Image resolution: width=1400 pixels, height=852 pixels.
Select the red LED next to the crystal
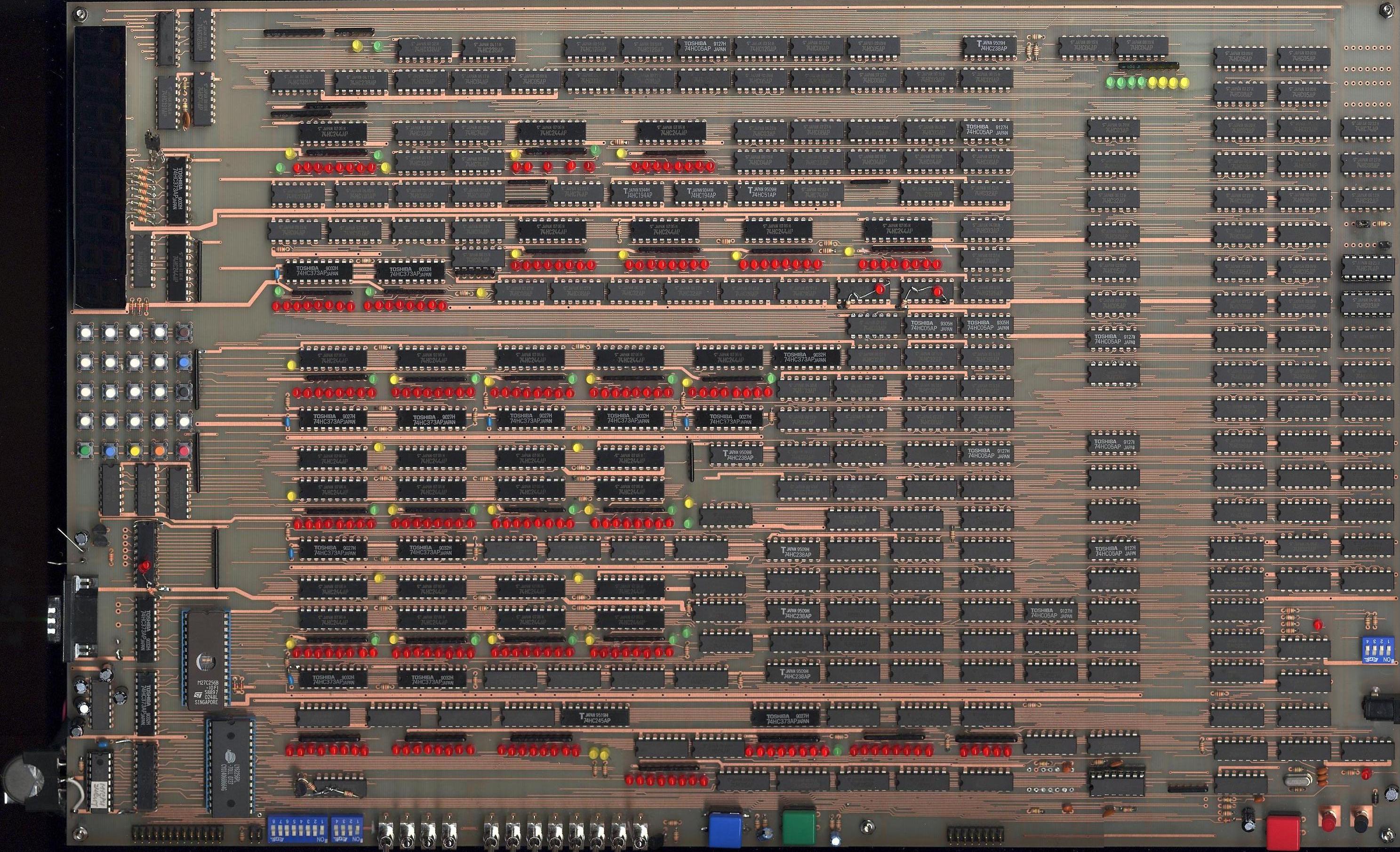coord(1366,775)
